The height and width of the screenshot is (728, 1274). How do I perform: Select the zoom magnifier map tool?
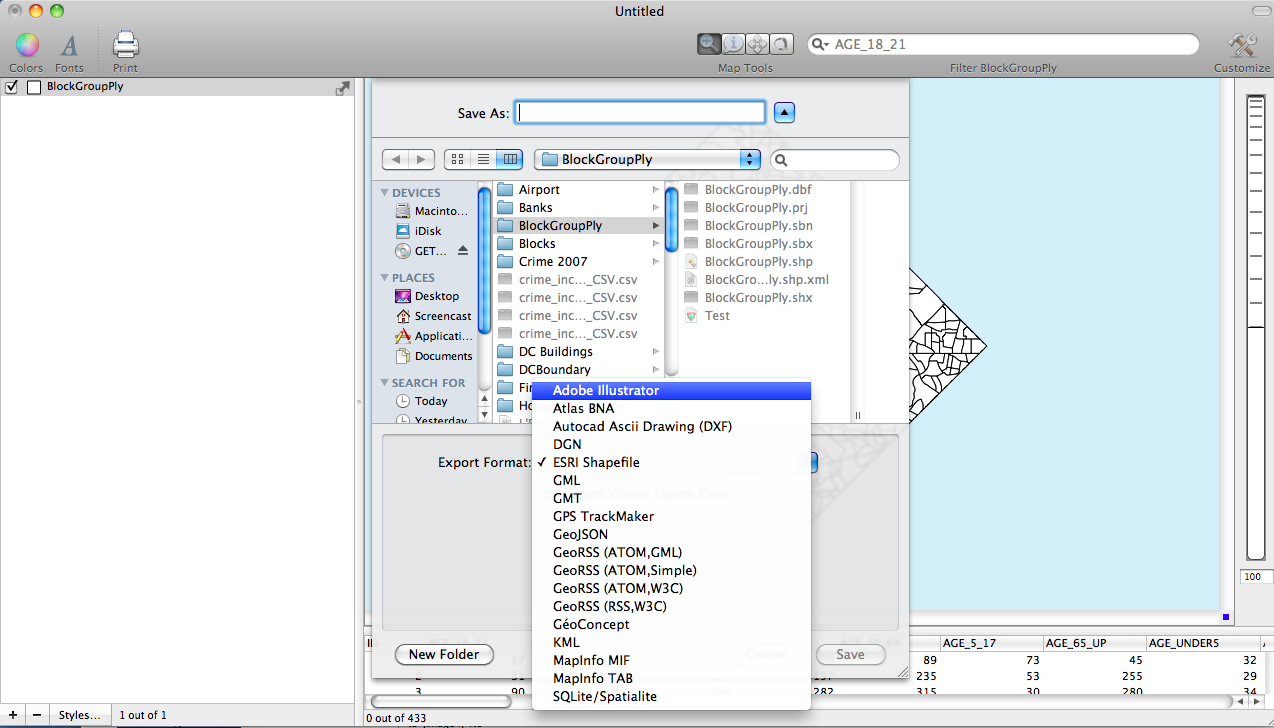click(709, 44)
